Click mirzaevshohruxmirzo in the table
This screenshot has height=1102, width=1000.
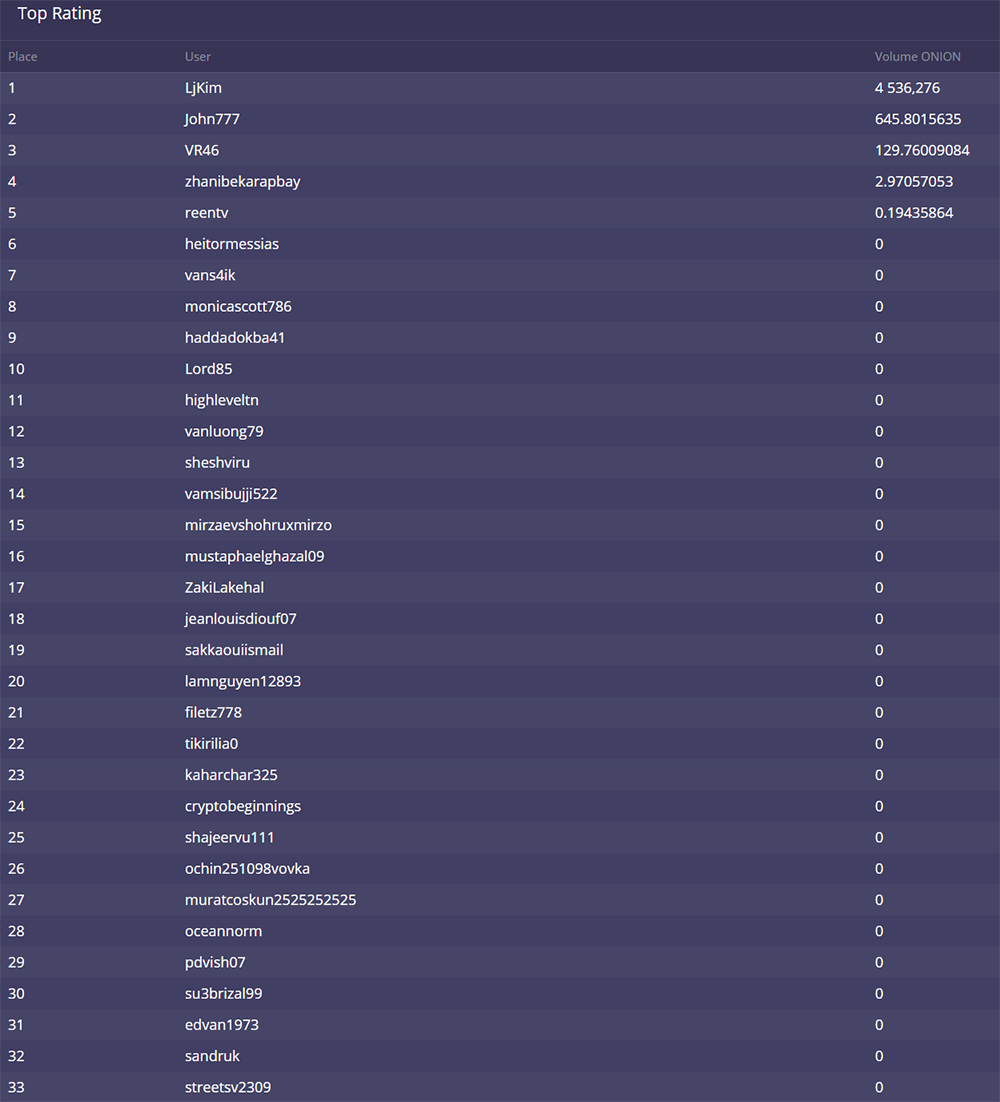258,525
